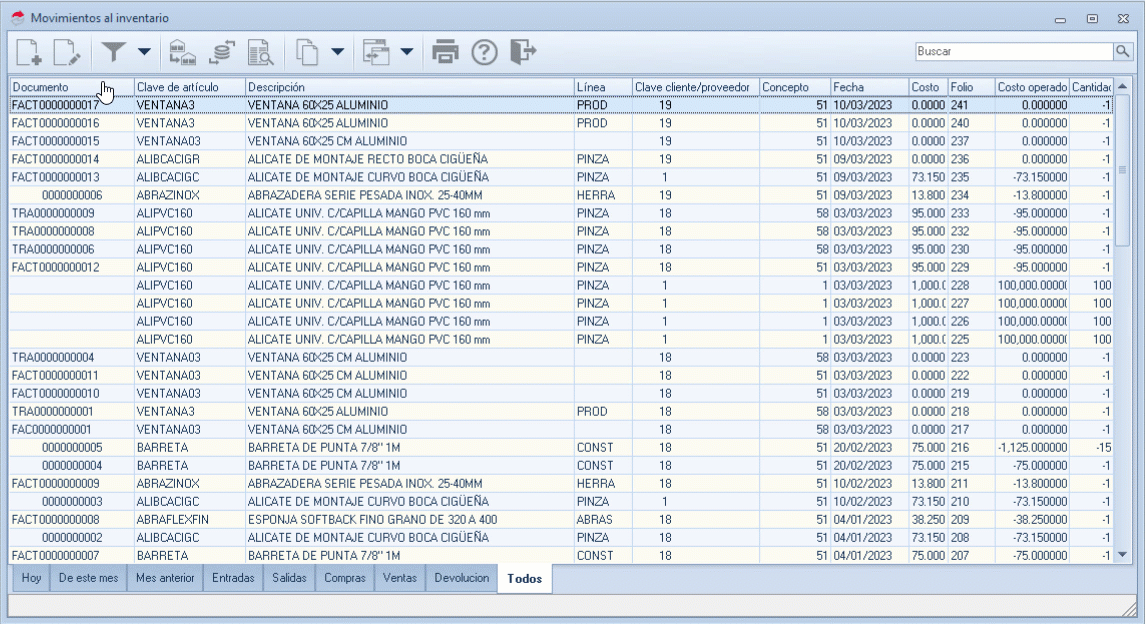
Task: Open the copy documents dropdown arrow
Action: click(337, 51)
